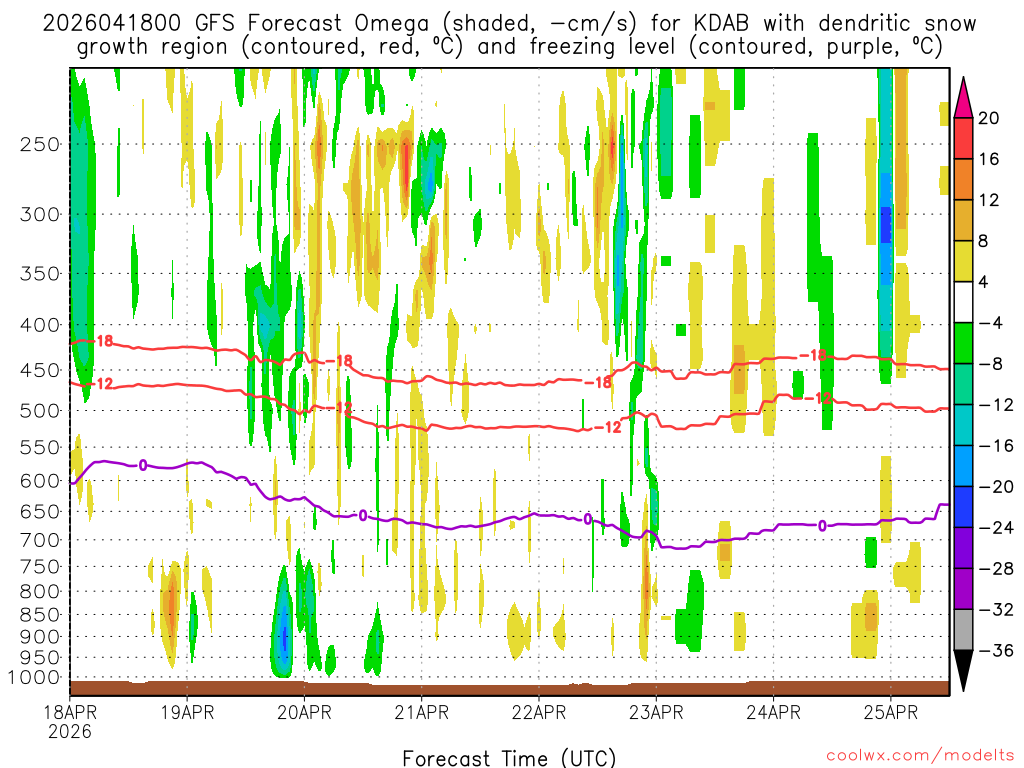1024x768 pixels.
Task: Click the black arrow below the colorbar
Action: (963, 671)
